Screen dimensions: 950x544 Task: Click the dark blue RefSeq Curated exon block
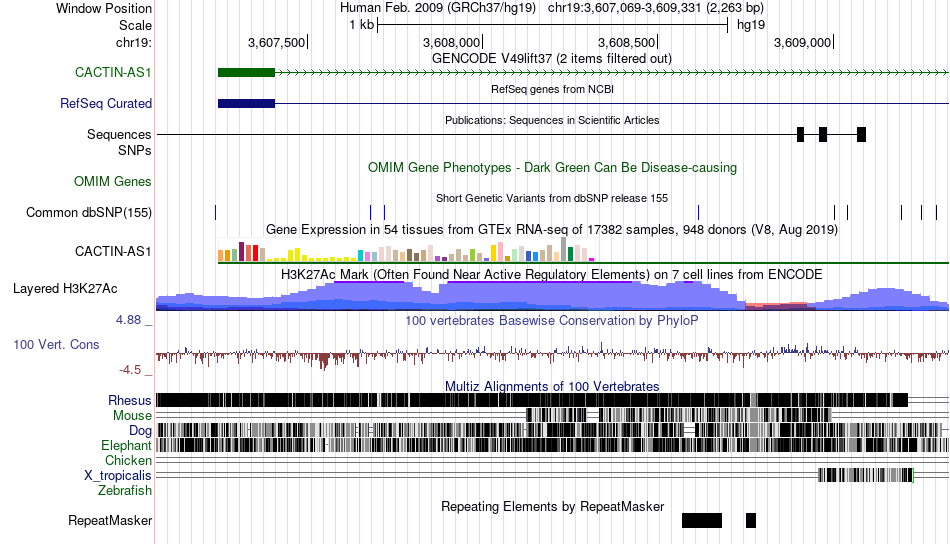coord(247,104)
